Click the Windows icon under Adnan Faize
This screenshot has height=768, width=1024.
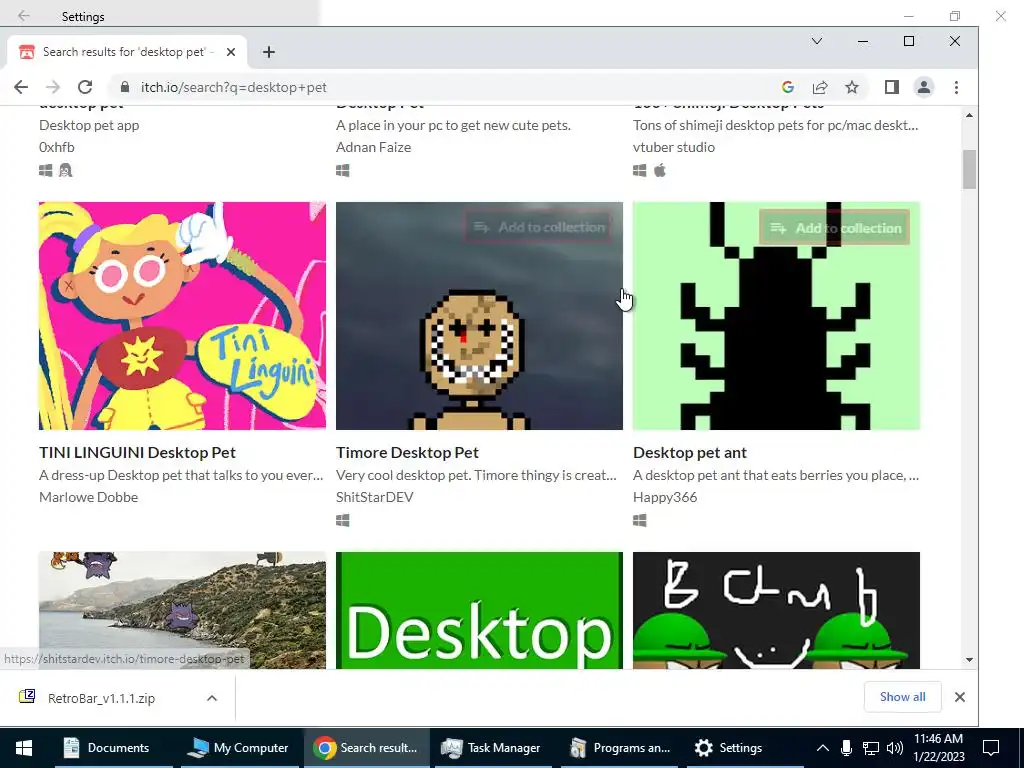(x=343, y=170)
